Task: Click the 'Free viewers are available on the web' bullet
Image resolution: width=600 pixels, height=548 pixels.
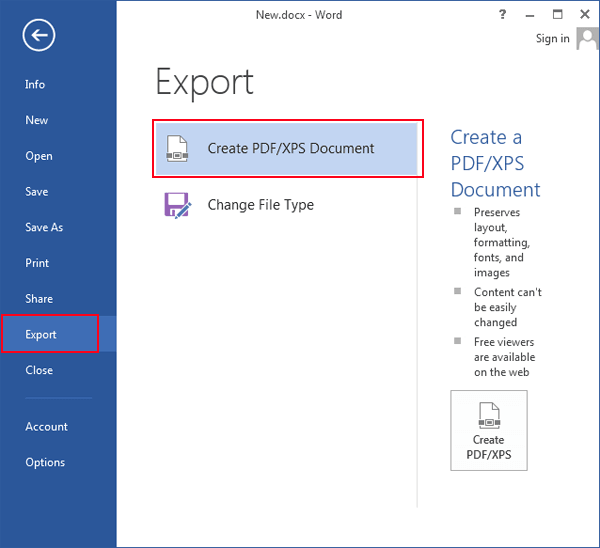Action: tap(504, 357)
